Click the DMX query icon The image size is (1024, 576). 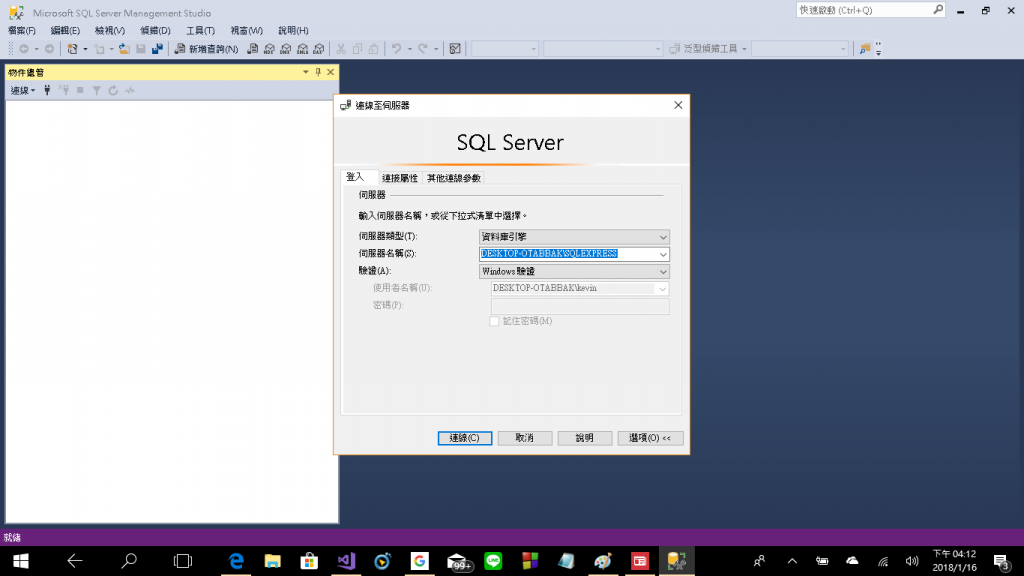pyautogui.click(x=285, y=49)
